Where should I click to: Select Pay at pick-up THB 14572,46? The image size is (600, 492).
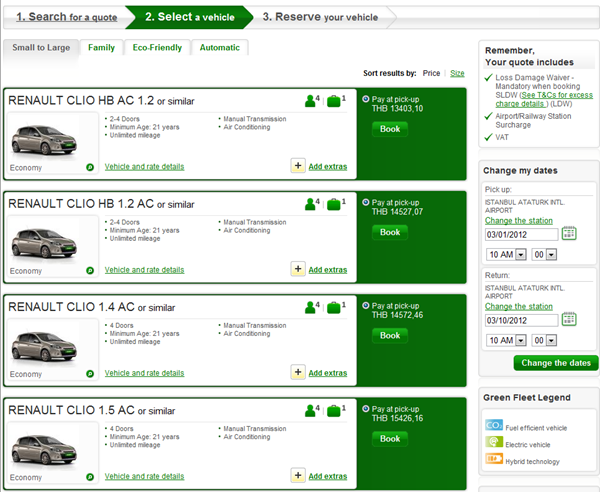366,305
